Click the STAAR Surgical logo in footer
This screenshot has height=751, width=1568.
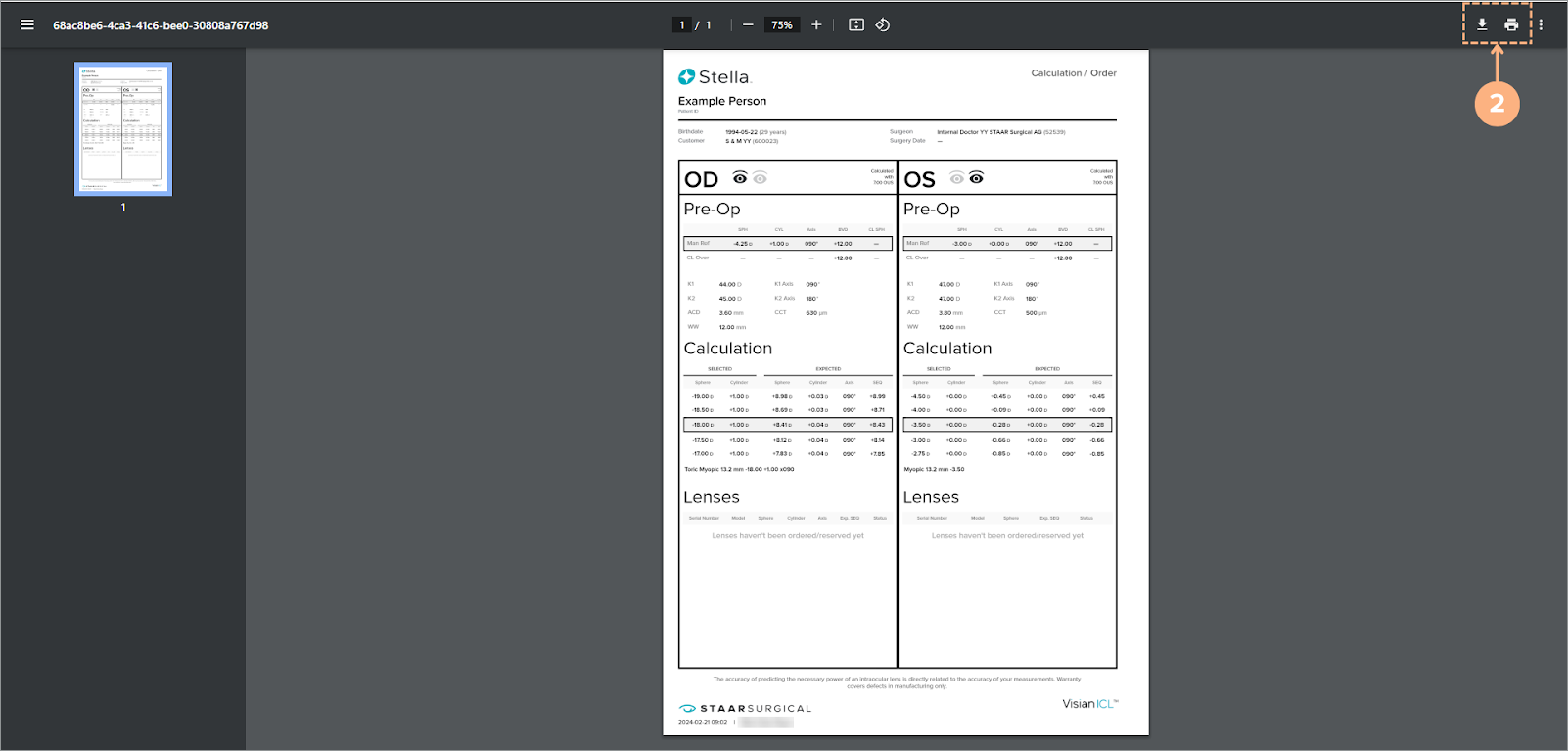coord(746,708)
